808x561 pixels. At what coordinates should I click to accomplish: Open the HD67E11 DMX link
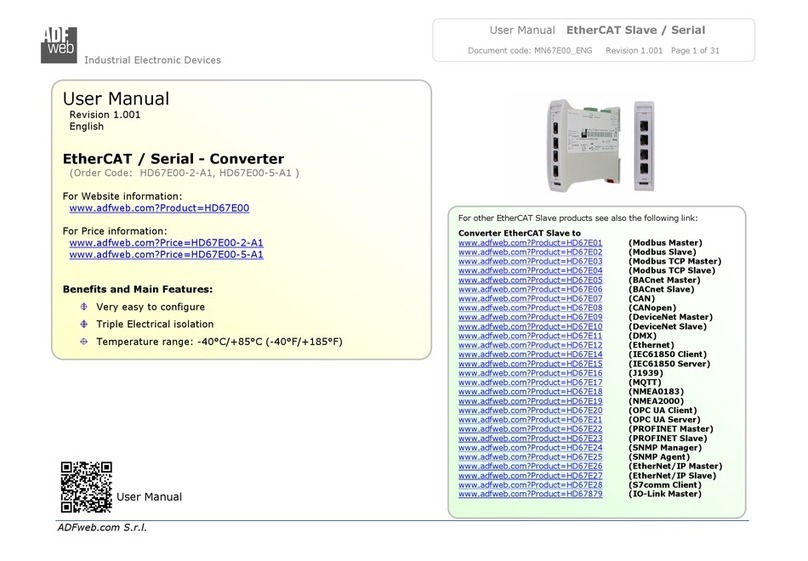pyautogui.click(x=530, y=336)
